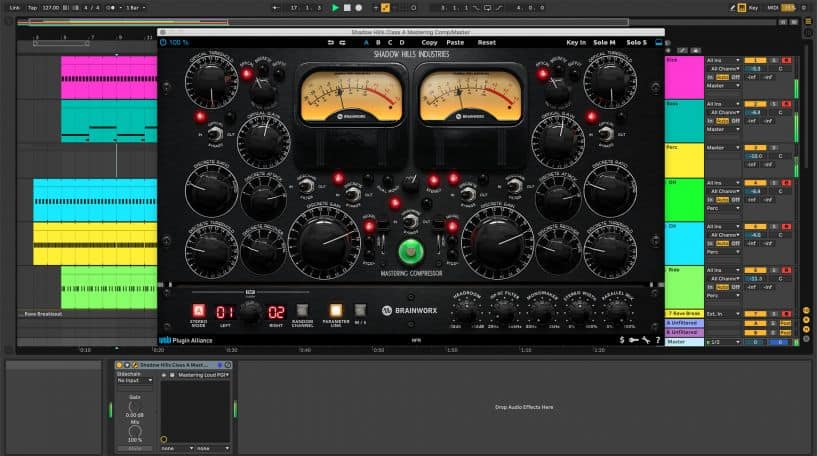Click the Tap tempo button

tap(32, 8)
